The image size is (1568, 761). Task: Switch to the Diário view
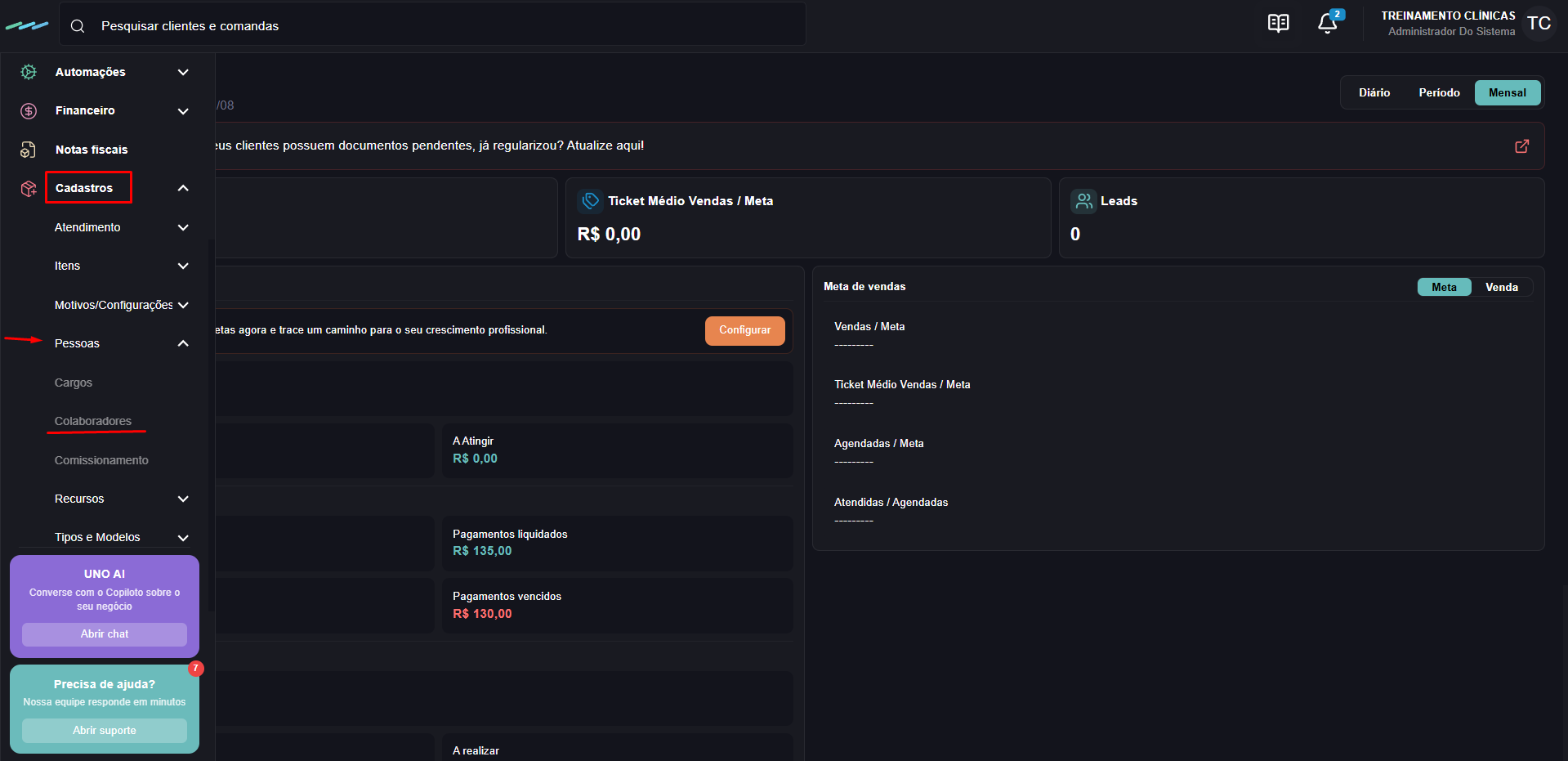click(1374, 92)
